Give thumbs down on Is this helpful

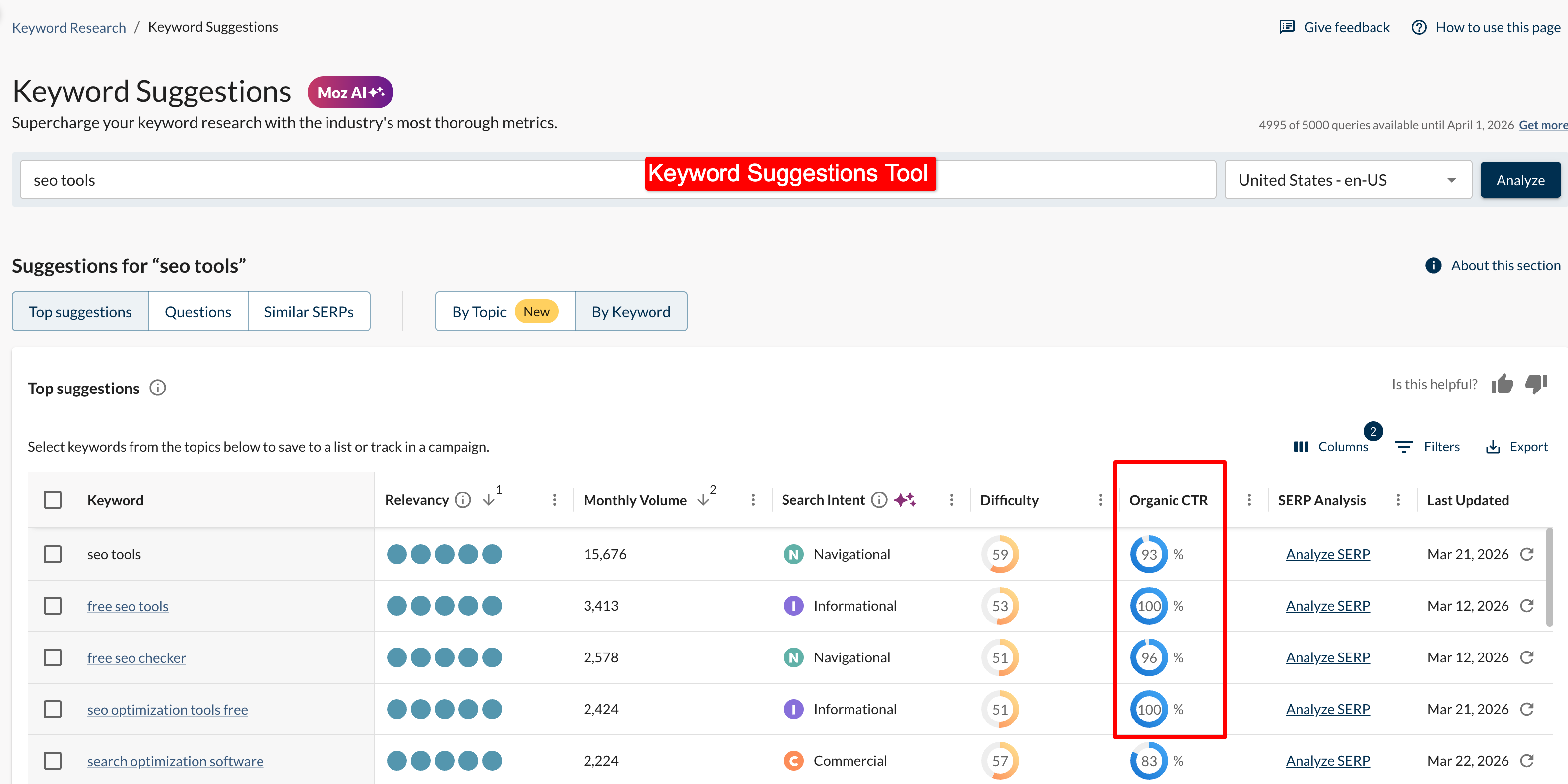pyautogui.click(x=1536, y=384)
